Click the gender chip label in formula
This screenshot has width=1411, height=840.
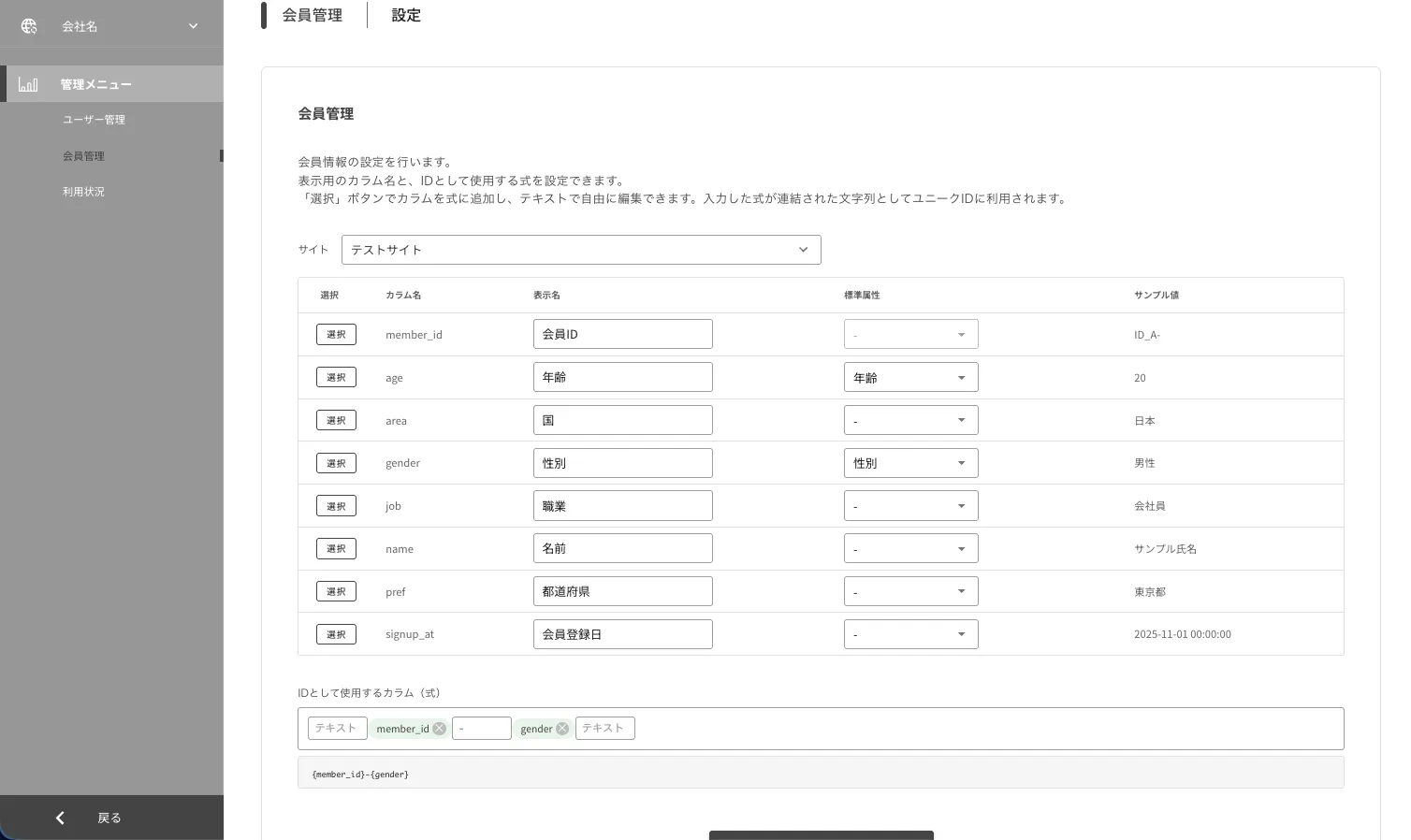pyautogui.click(x=536, y=729)
